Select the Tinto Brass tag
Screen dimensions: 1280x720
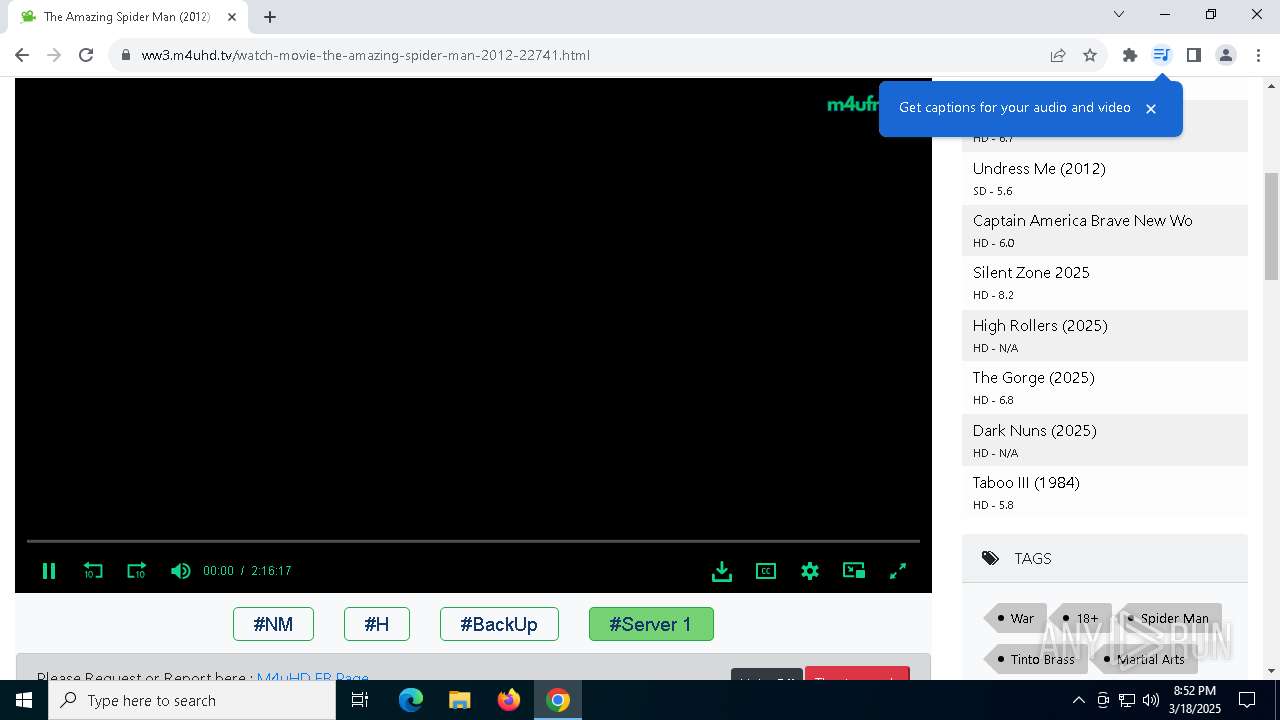pyautogui.click(x=1036, y=659)
